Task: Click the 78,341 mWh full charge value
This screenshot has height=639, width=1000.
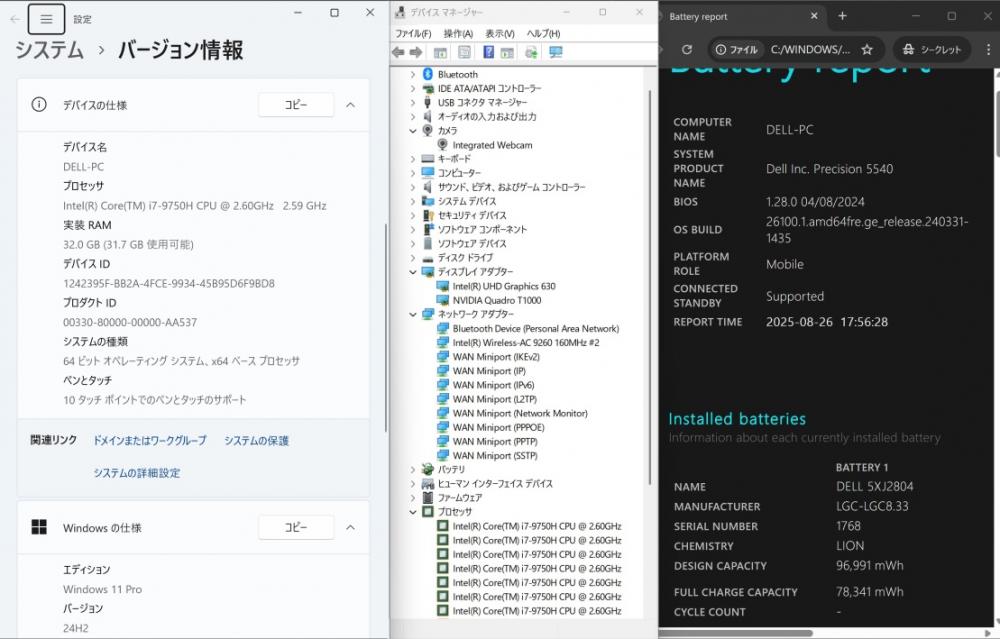Action: pos(870,591)
